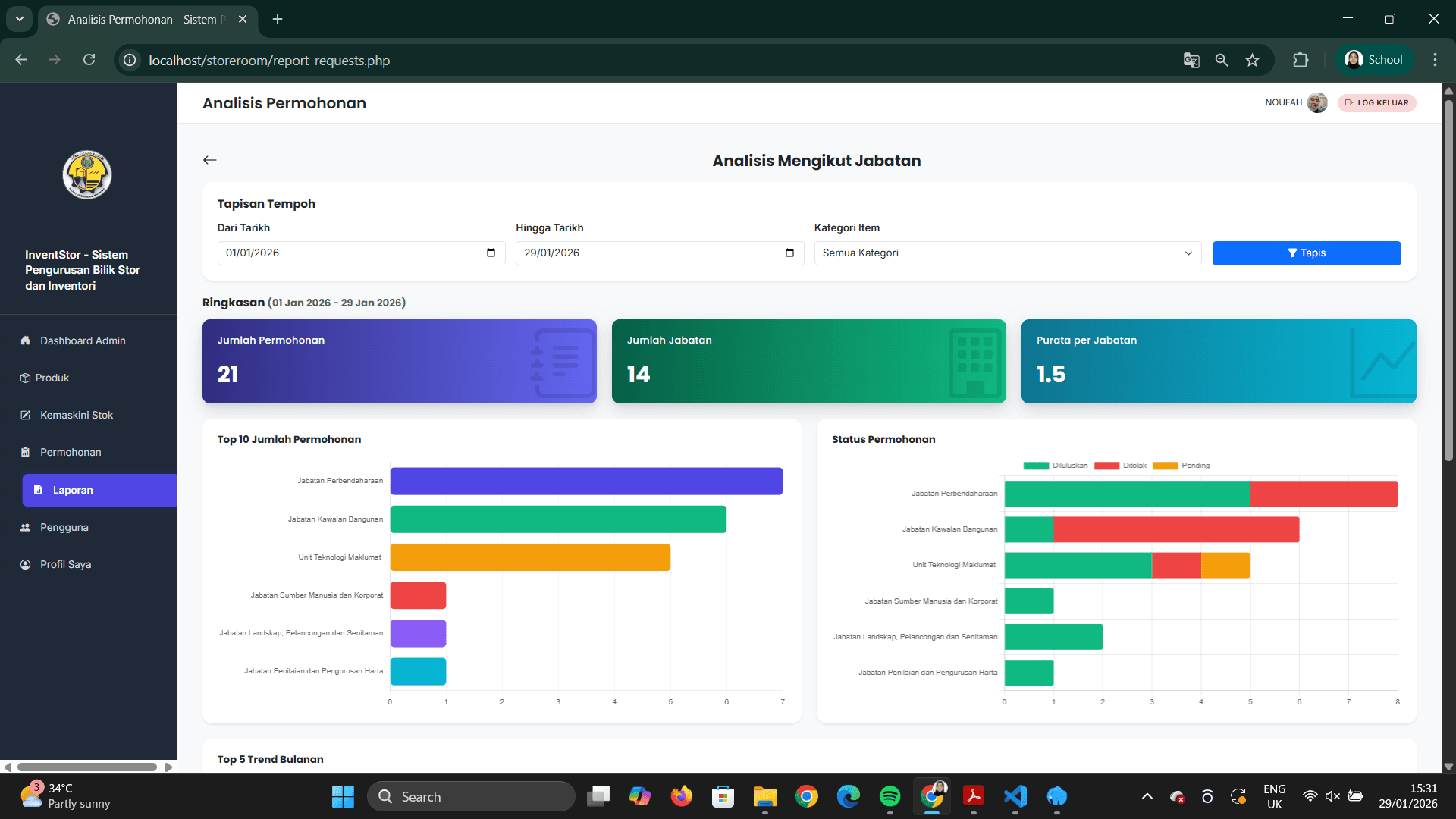
Task: Reload the page with the refresh icon
Action: (x=89, y=60)
